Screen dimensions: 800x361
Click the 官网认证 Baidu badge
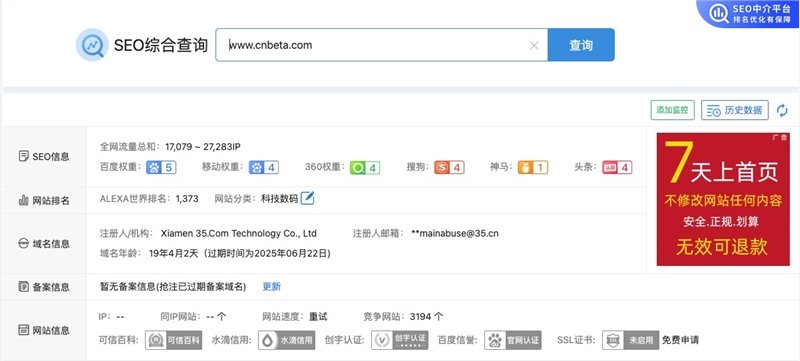(x=513, y=341)
